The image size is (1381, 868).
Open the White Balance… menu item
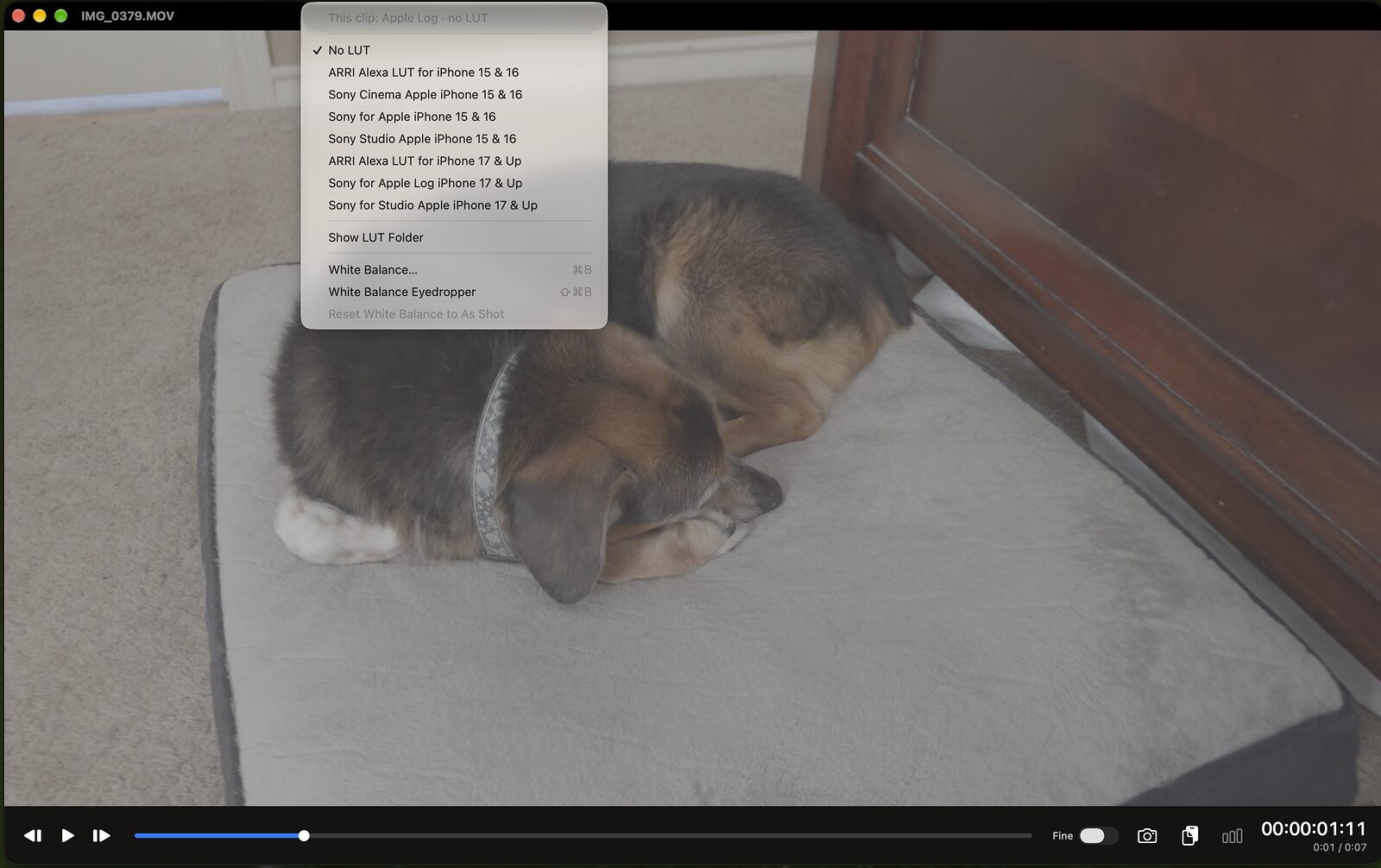pyautogui.click(x=454, y=270)
